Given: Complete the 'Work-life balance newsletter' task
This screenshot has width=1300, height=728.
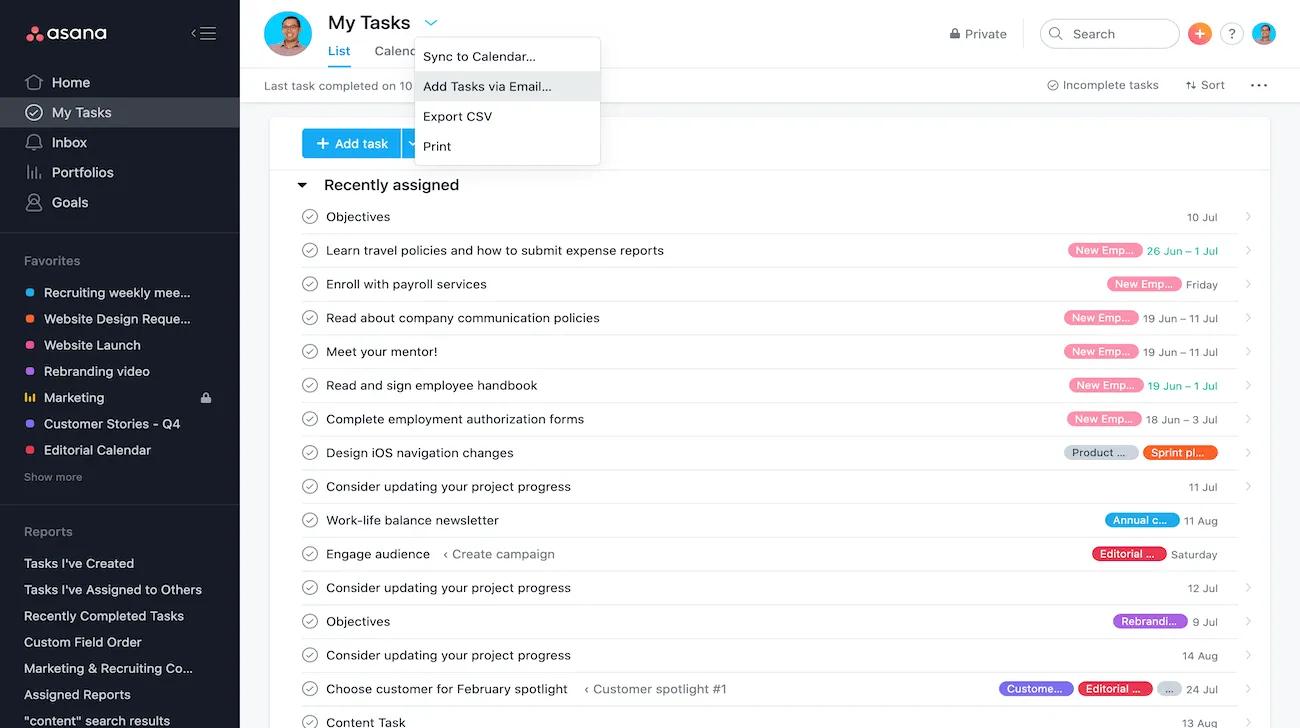Looking at the screenshot, I should click(310, 520).
